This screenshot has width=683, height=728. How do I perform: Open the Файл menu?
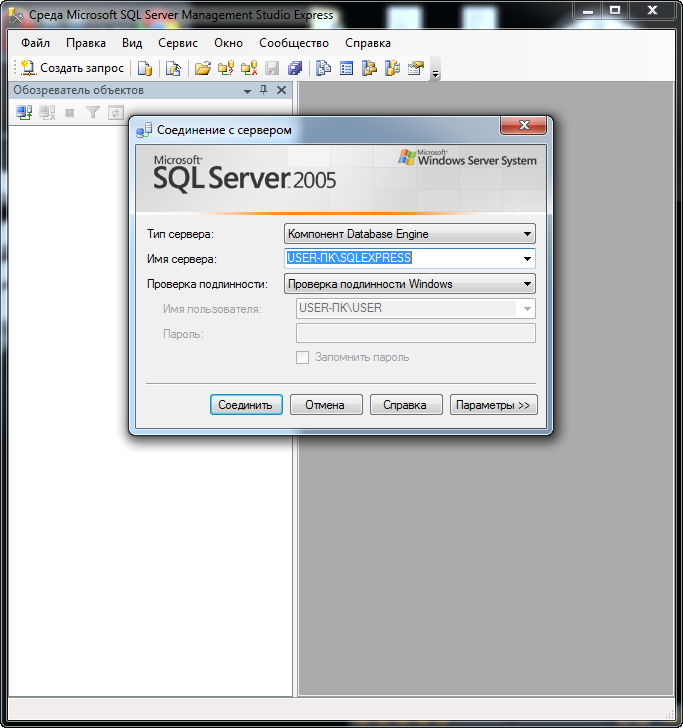point(35,43)
